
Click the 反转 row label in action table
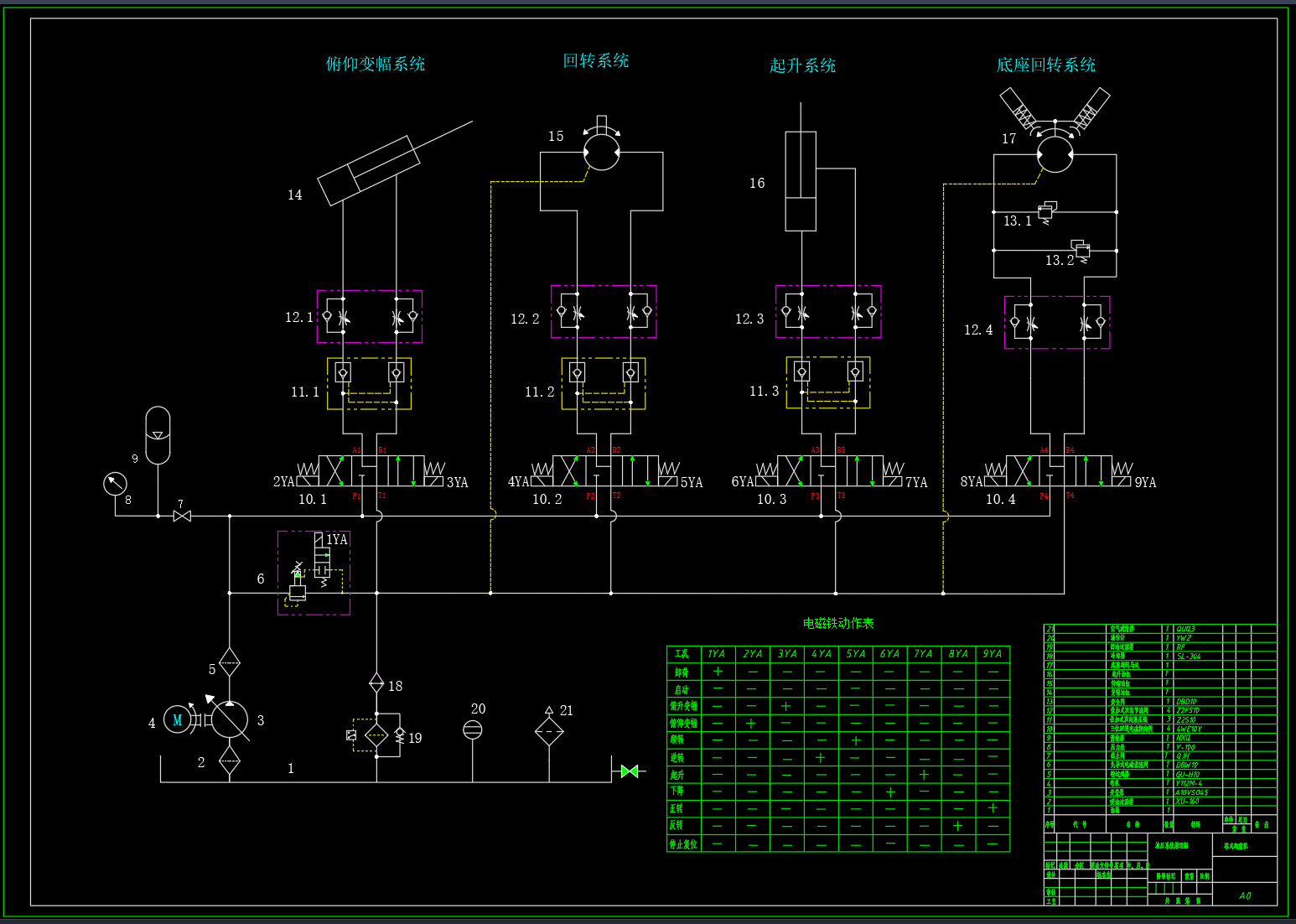(x=677, y=825)
